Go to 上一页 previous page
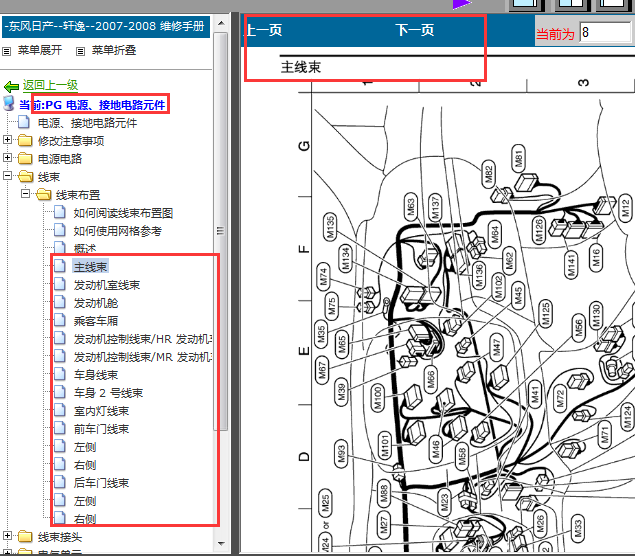Image resolution: width=635 pixels, height=556 pixels. click(x=264, y=30)
